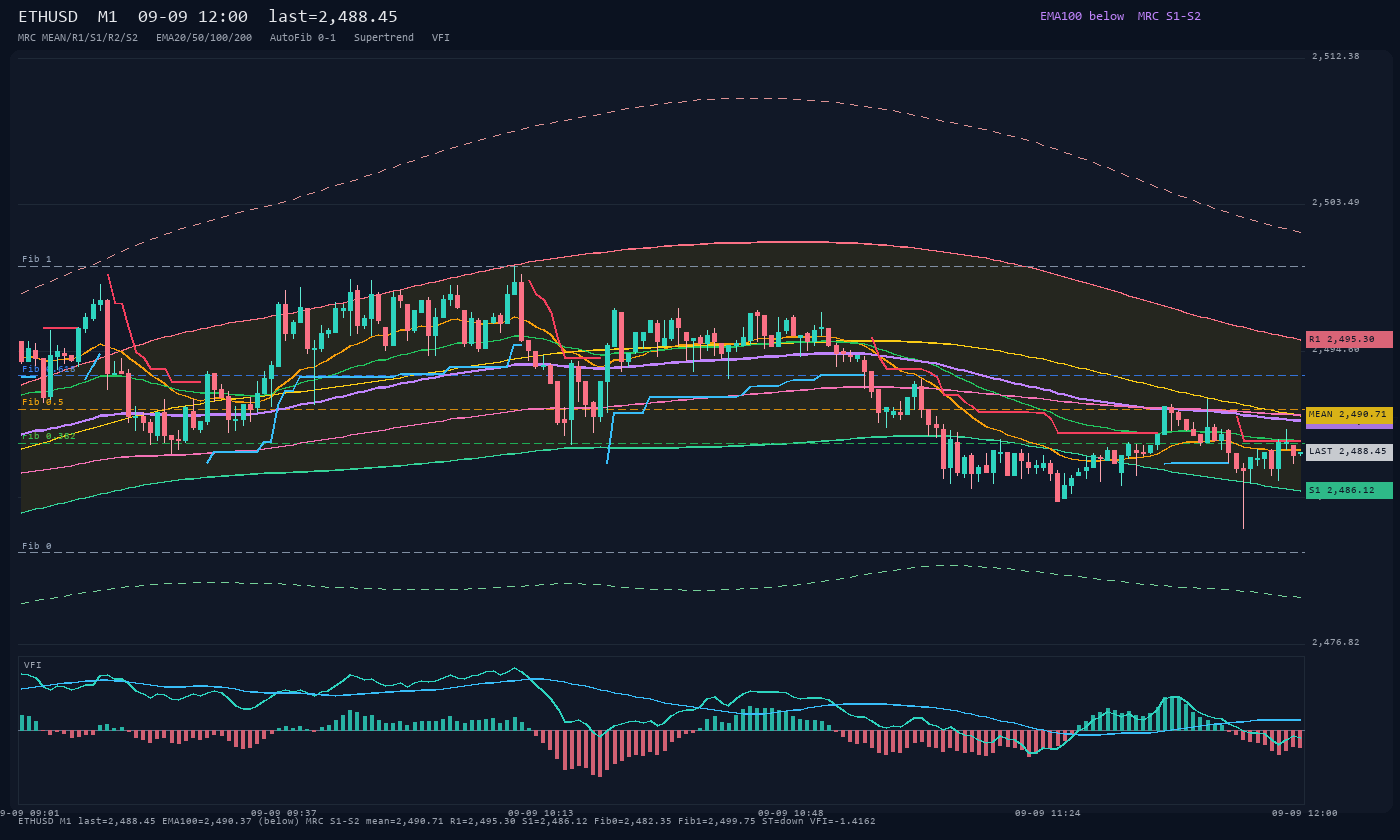1400x840 pixels.
Task: Select the Supertrend legend entry
Action: tap(384, 37)
